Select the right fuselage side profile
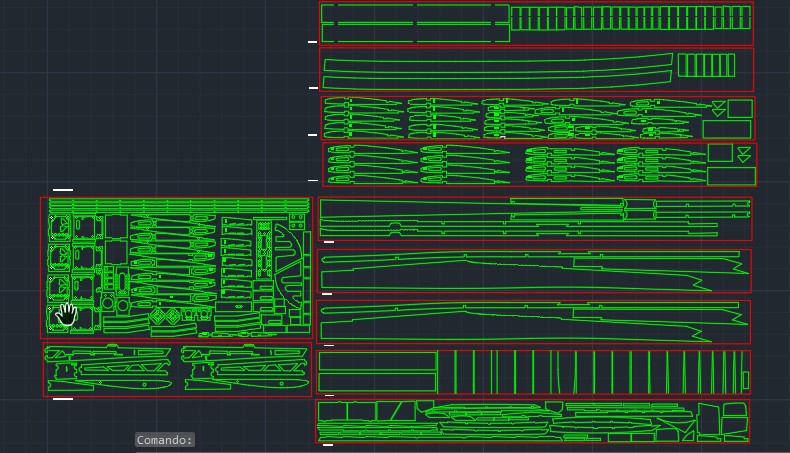The image size is (790, 453). pyautogui.click(x=245, y=369)
